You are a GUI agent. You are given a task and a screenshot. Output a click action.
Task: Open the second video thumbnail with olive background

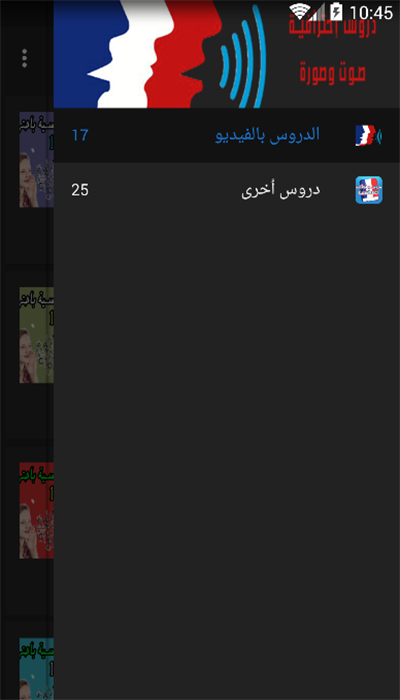(x=37, y=335)
